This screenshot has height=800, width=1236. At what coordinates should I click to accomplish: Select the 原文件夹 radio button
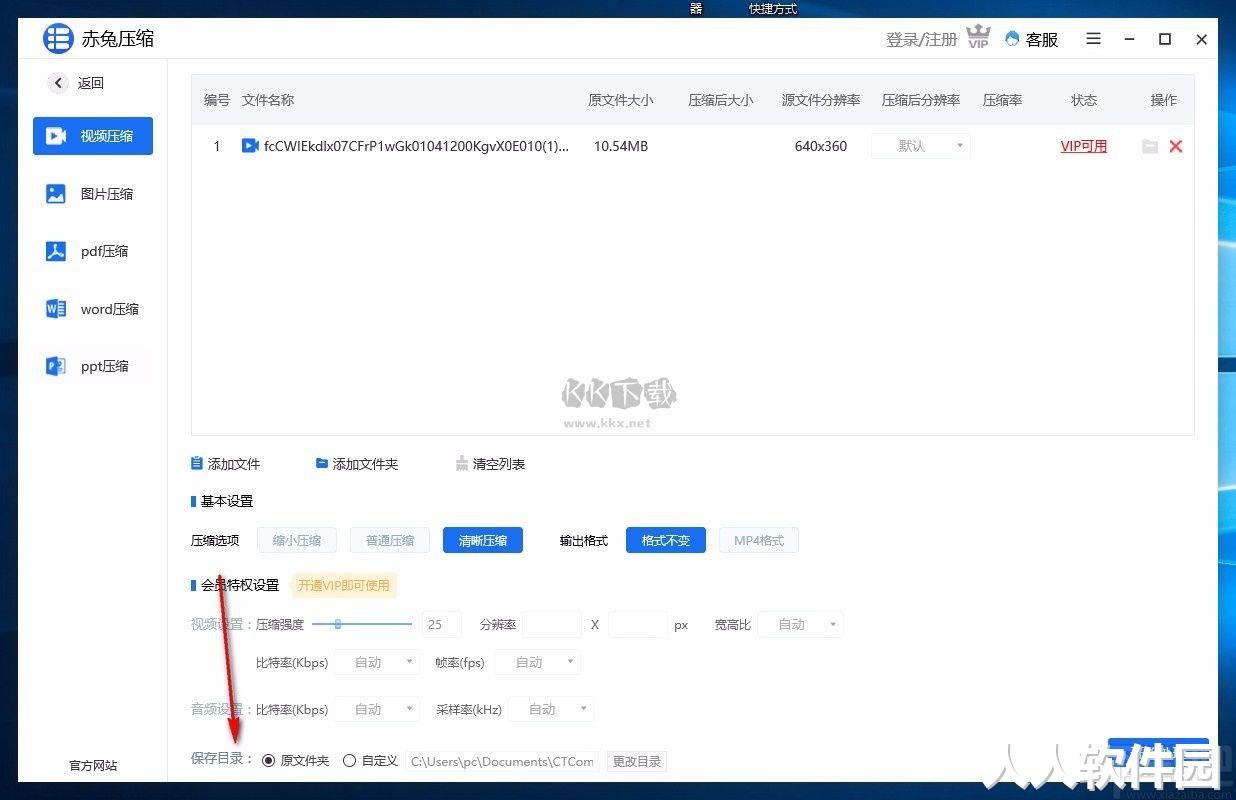(x=268, y=761)
